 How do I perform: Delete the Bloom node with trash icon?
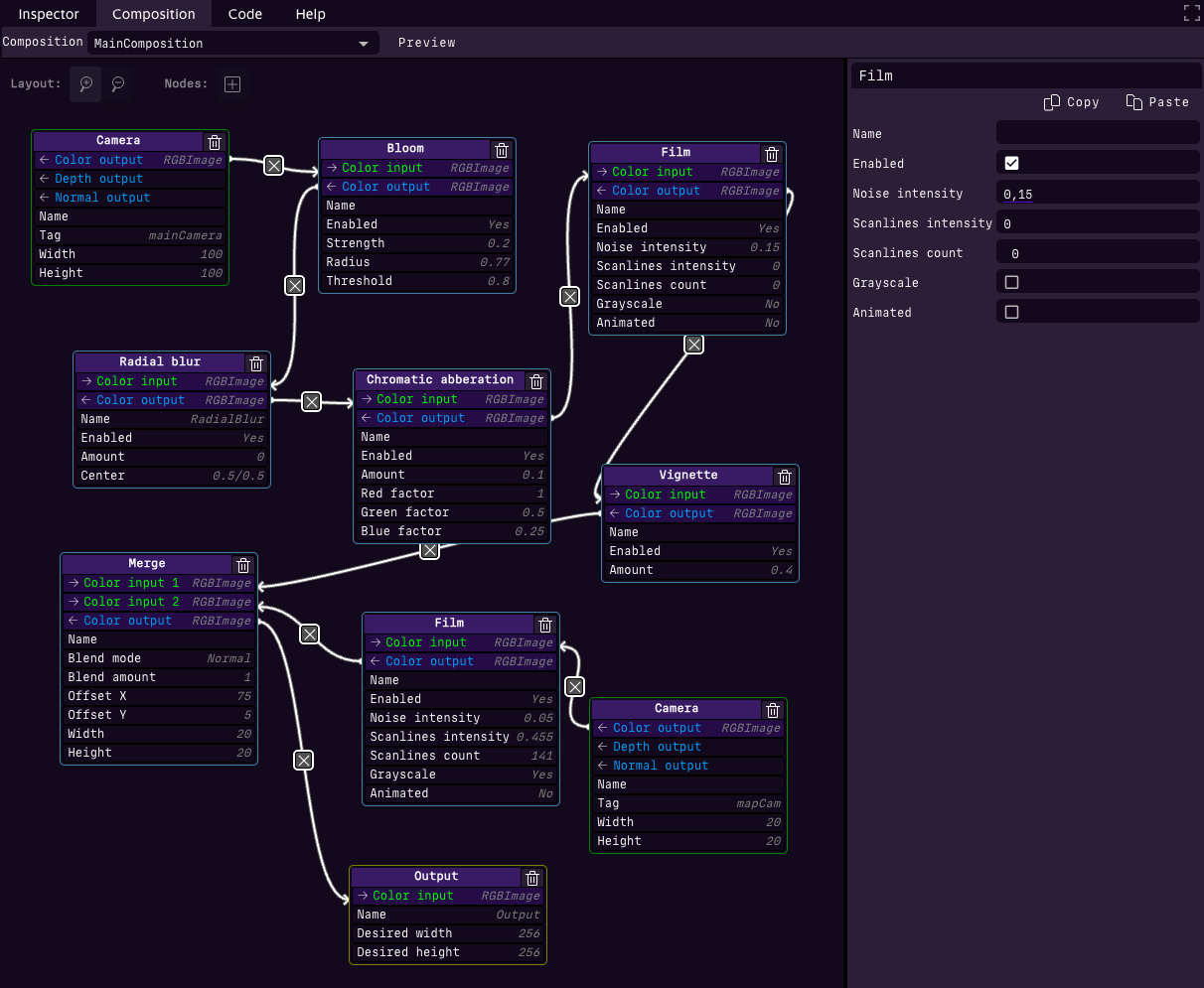coord(502,150)
